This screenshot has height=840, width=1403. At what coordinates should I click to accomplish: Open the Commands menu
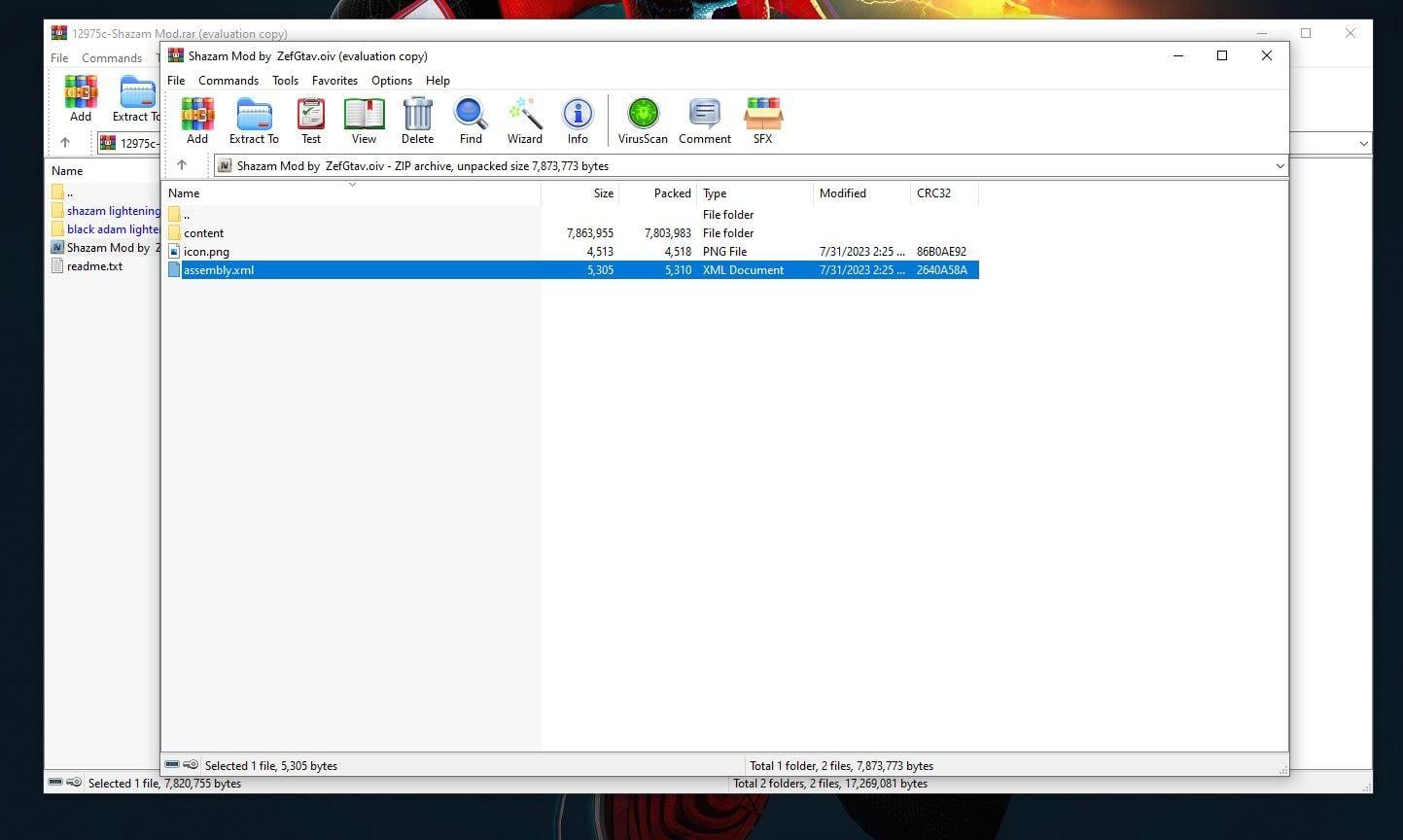(228, 80)
